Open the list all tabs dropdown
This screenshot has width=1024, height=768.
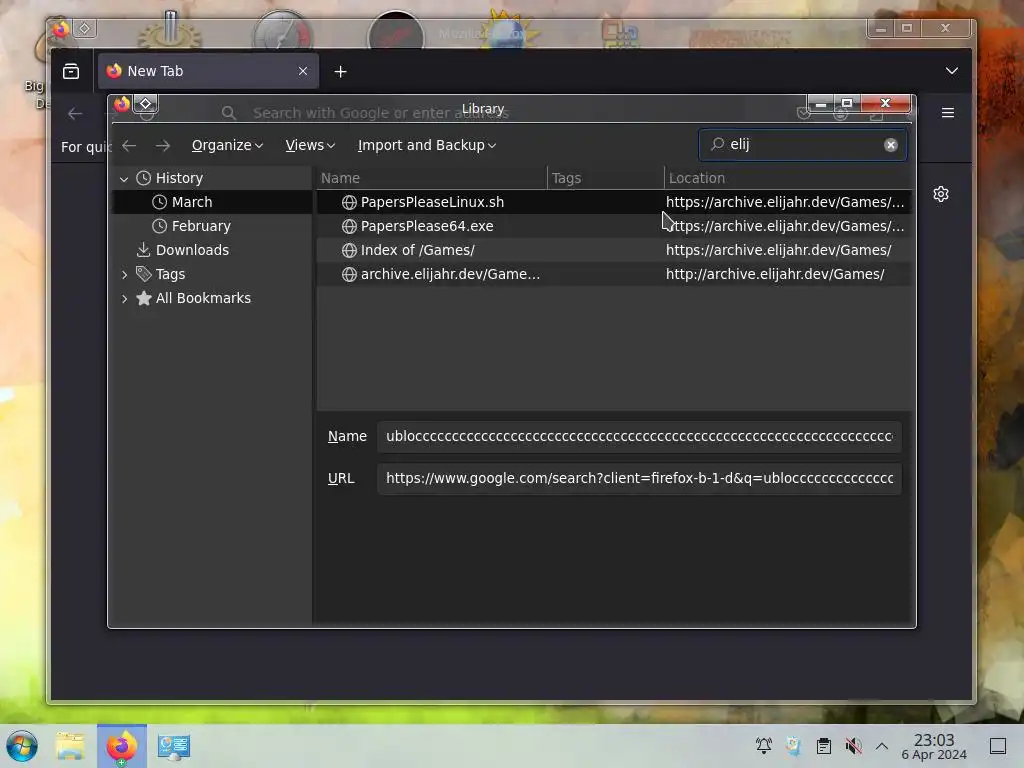coord(952,71)
